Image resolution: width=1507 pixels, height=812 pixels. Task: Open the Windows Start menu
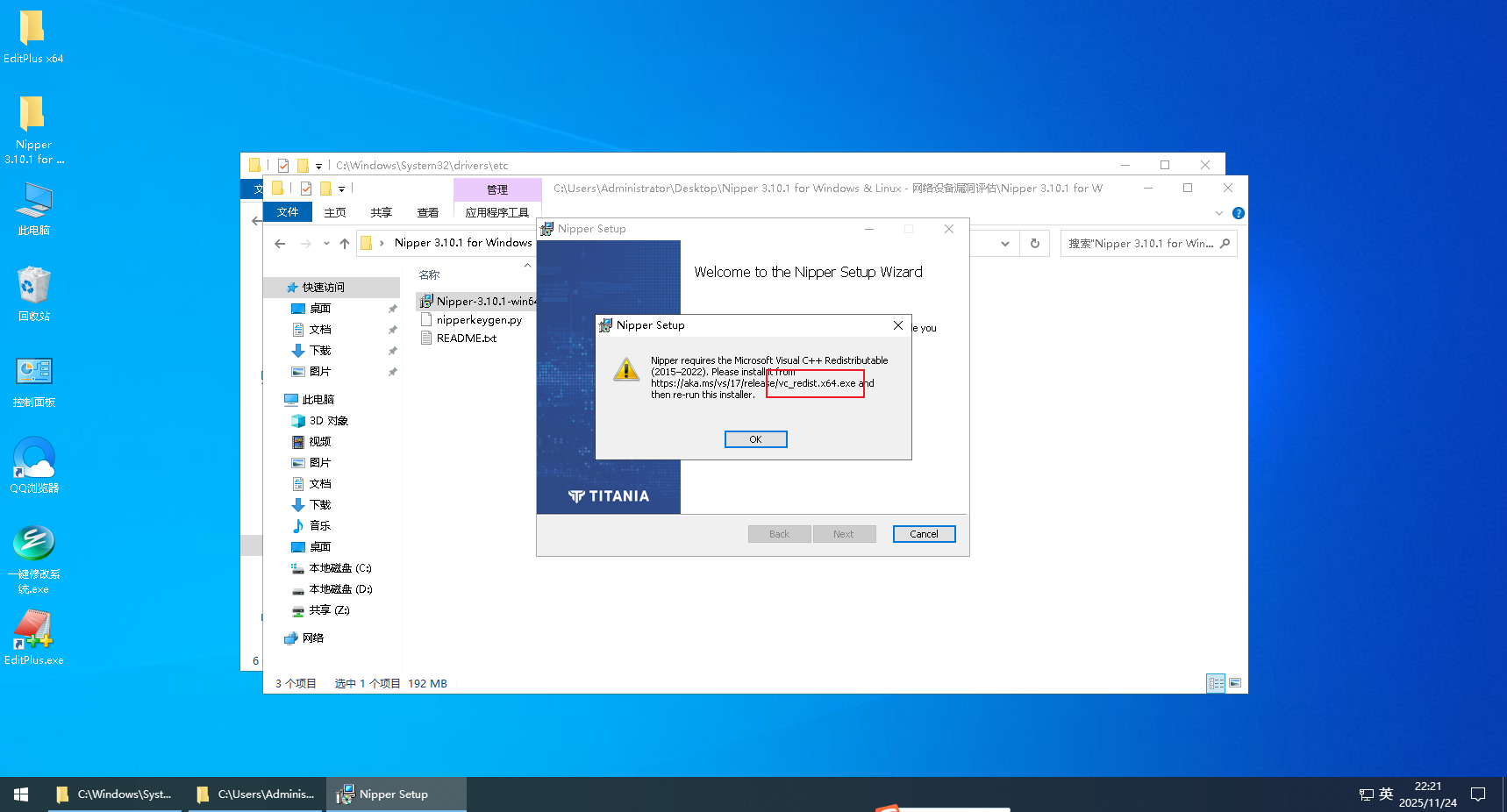pyautogui.click(x=21, y=794)
